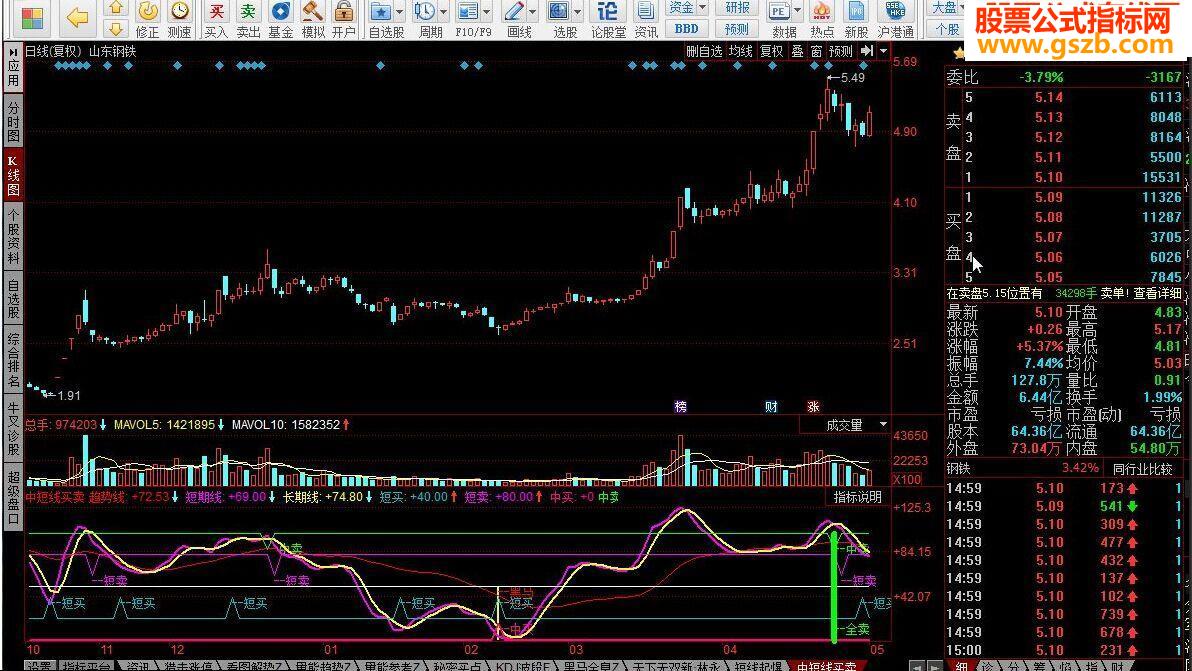Open the chart header options dropdown arrow

[x=883, y=51]
